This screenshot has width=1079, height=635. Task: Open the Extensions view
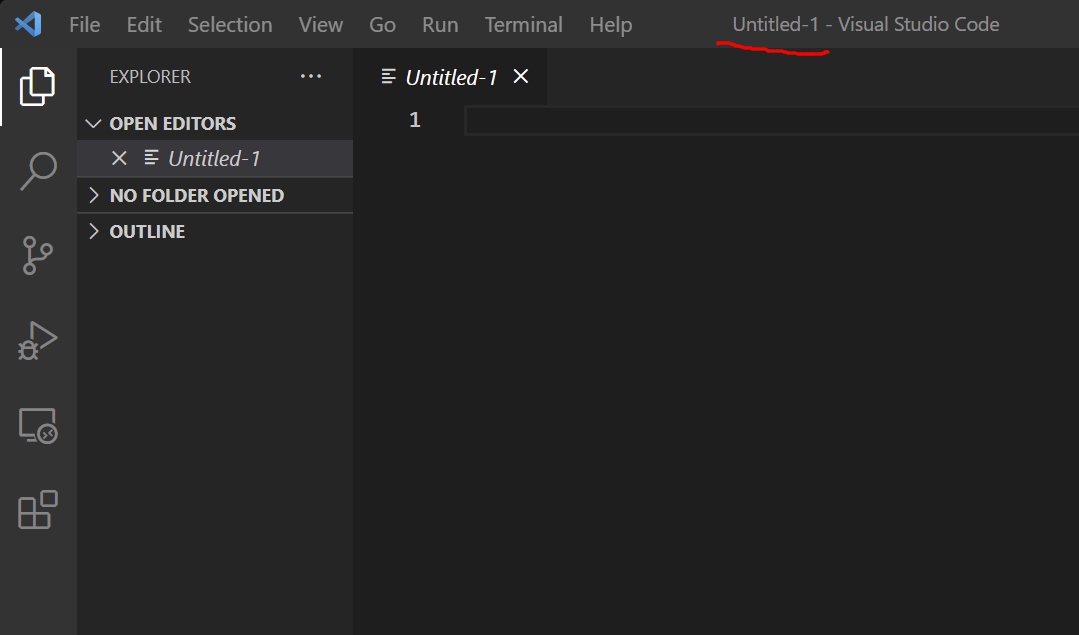(38, 510)
